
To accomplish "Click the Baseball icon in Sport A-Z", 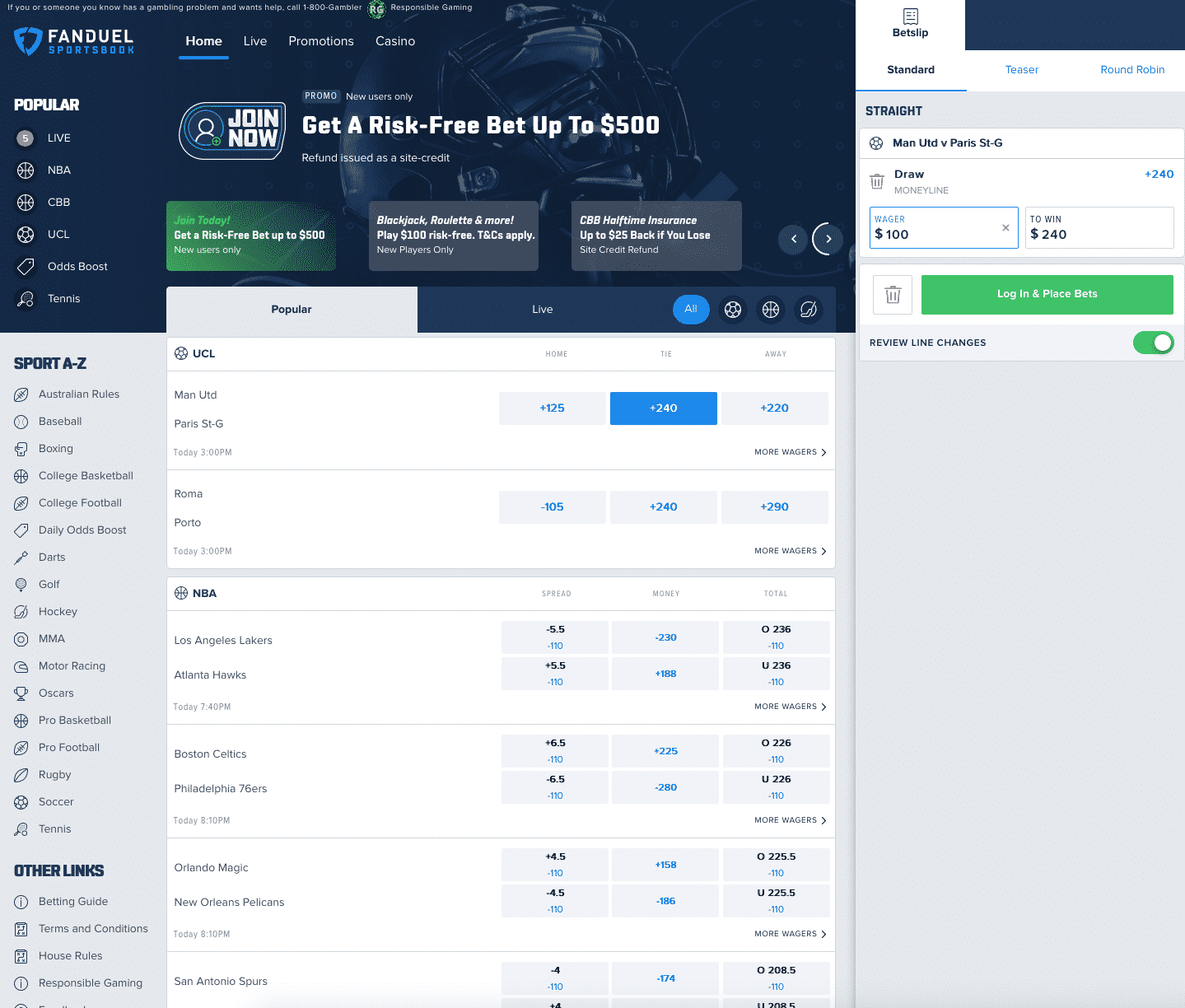I will point(21,422).
